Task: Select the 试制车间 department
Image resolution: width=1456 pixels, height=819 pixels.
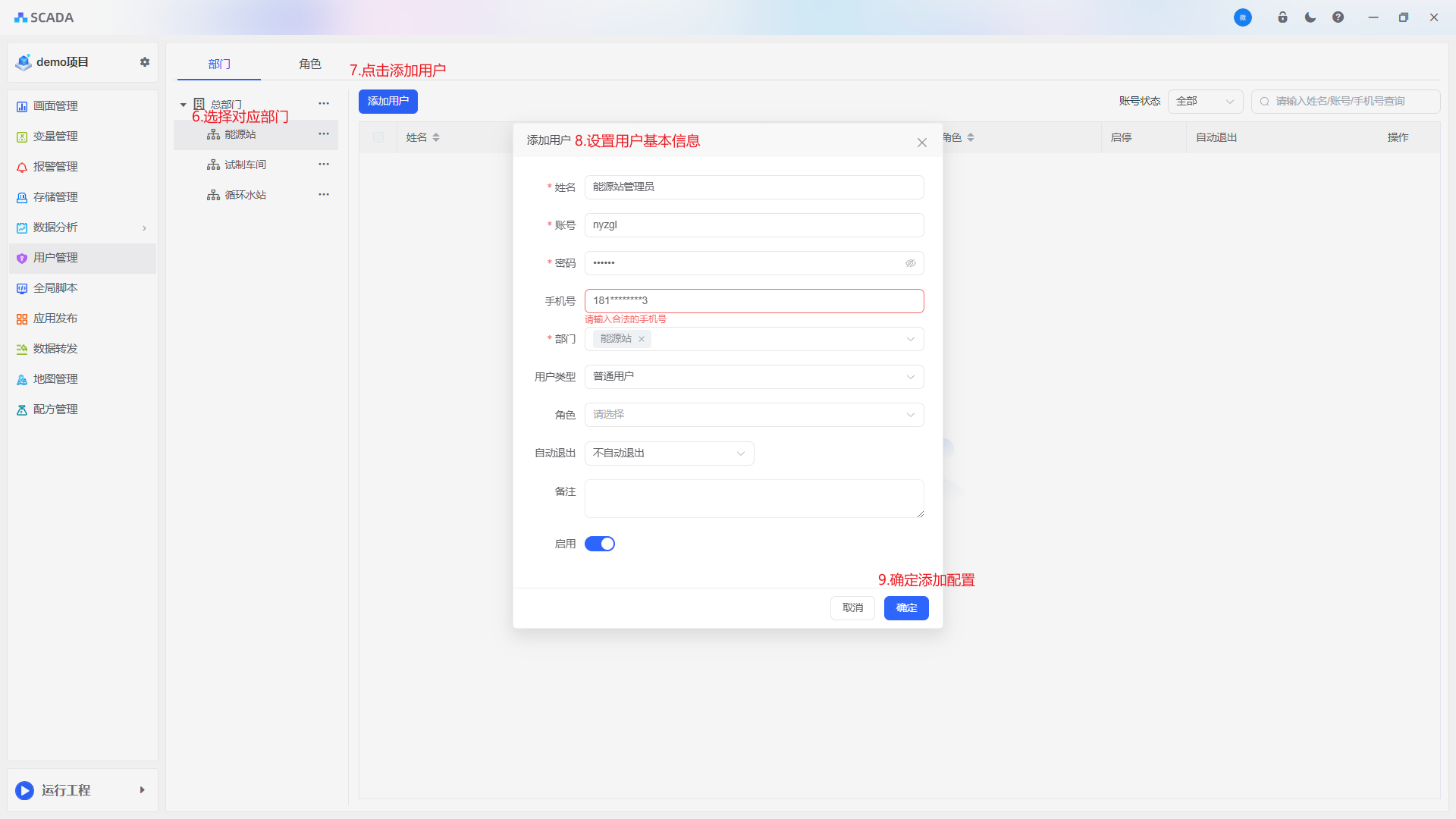Action: coord(245,165)
